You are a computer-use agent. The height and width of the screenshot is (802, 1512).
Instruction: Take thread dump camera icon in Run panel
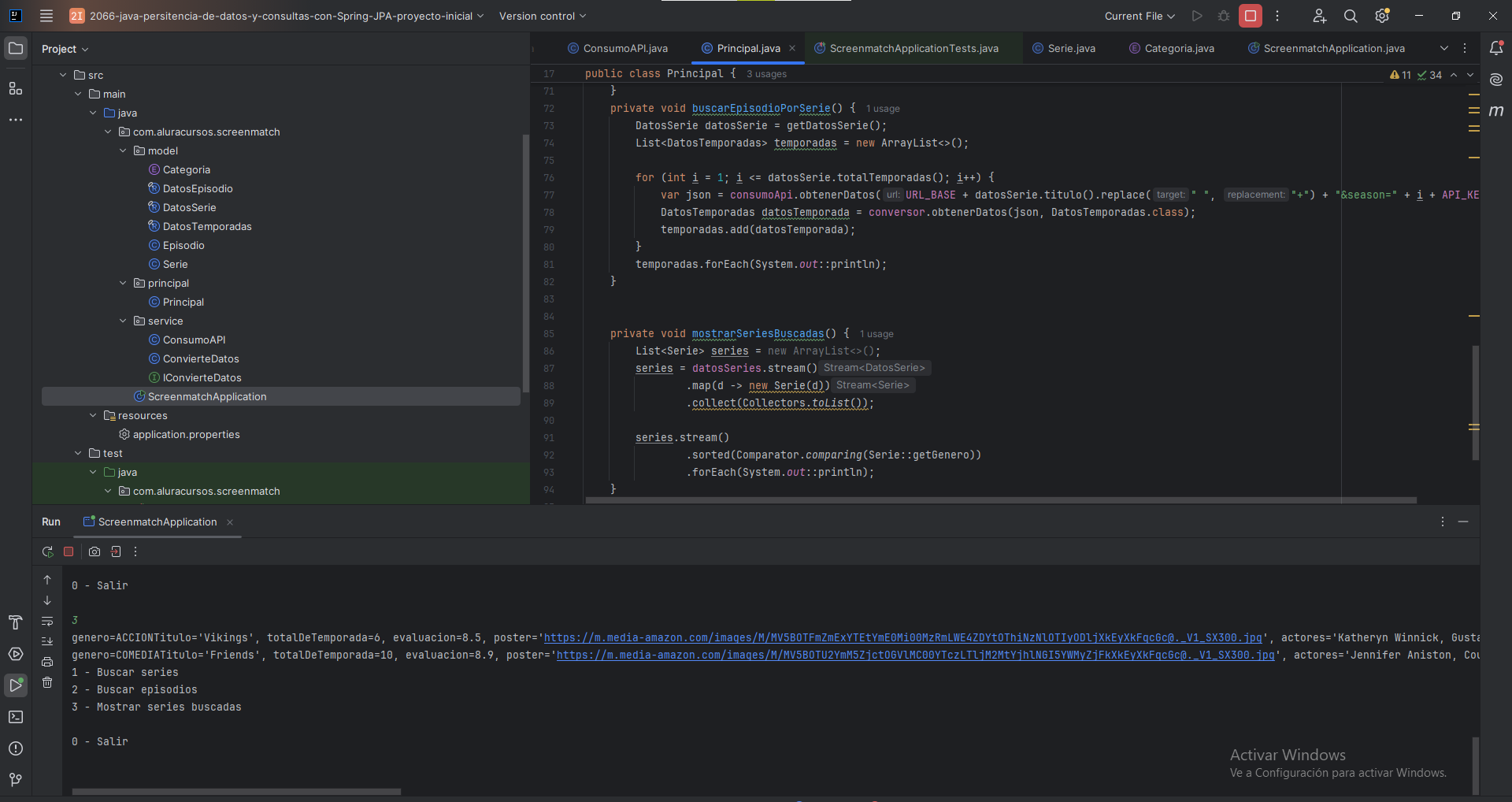94,551
